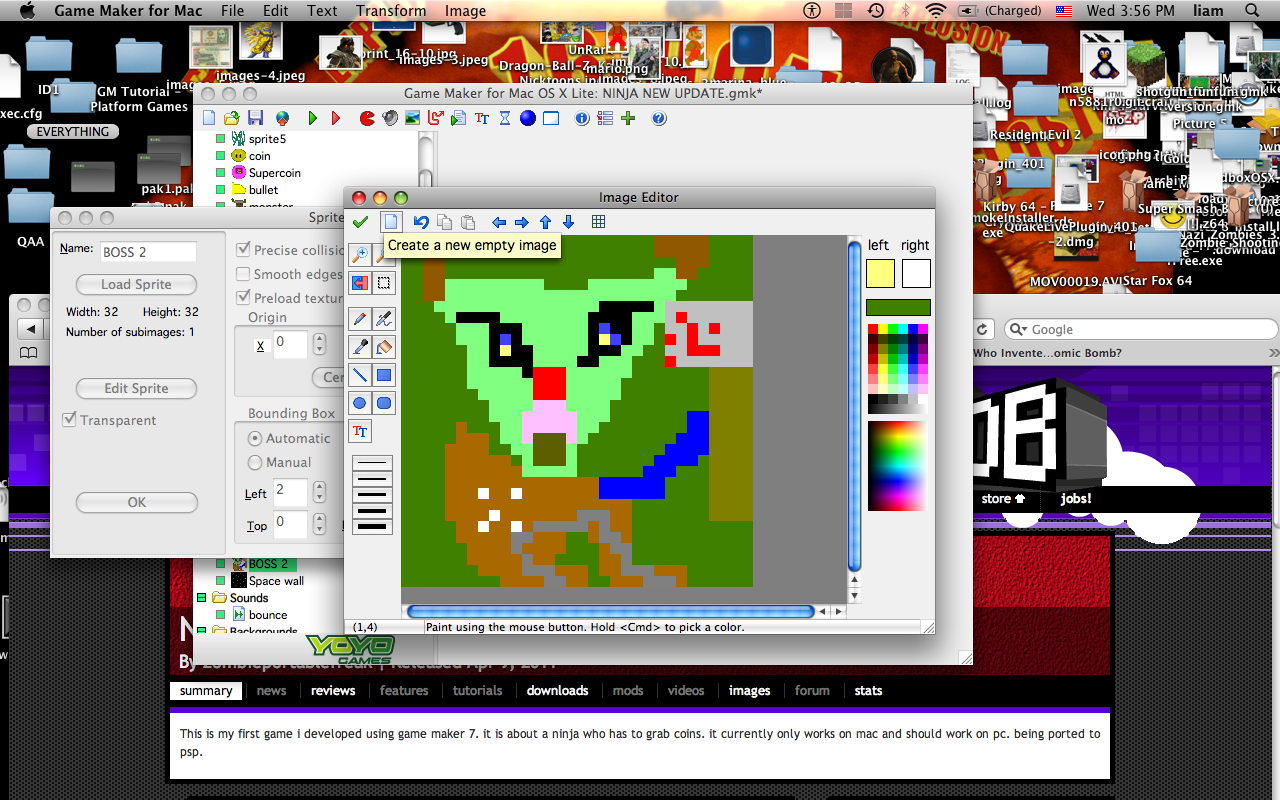Click the create object blue ball icon
1280x800 pixels.
(x=527, y=118)
